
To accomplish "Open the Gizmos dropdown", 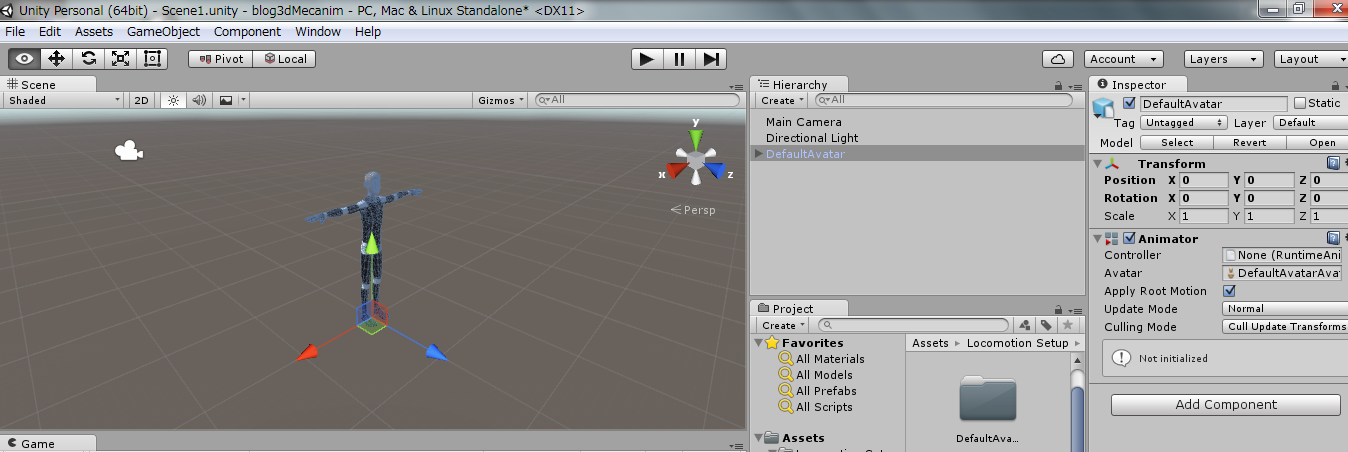I will tap(502, 100).
